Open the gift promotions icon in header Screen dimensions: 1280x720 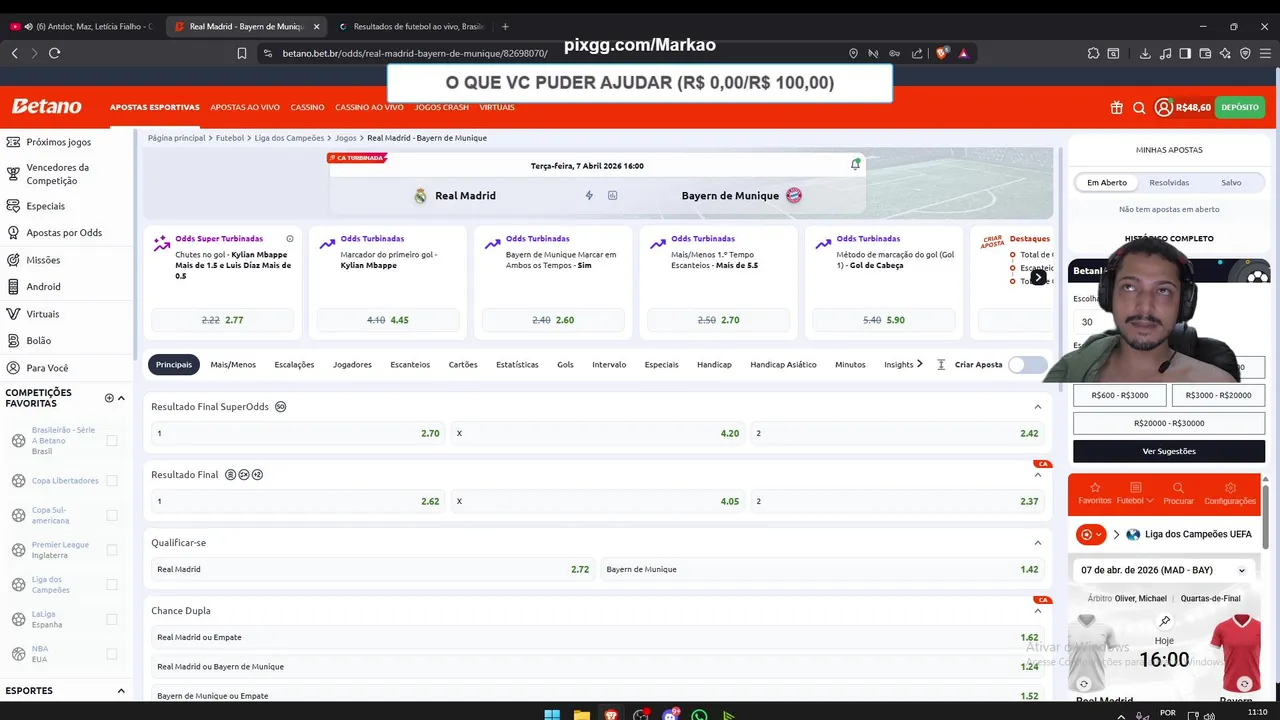[1116, 107]
